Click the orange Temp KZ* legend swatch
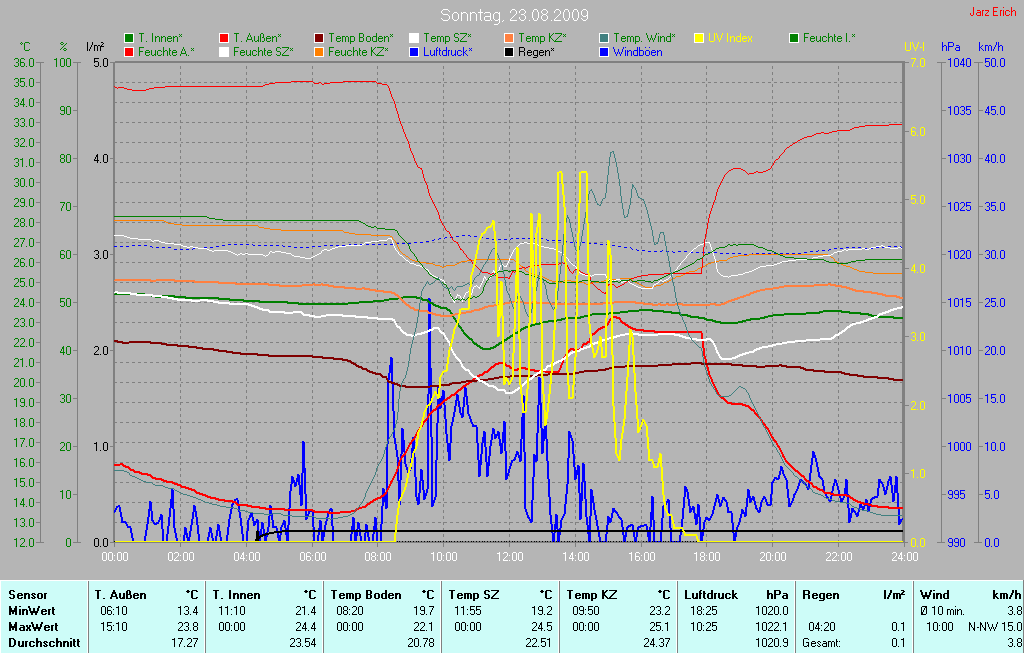Image resolution: width=1024 pixels, height=653 pixels. click(x=509, y=39)
